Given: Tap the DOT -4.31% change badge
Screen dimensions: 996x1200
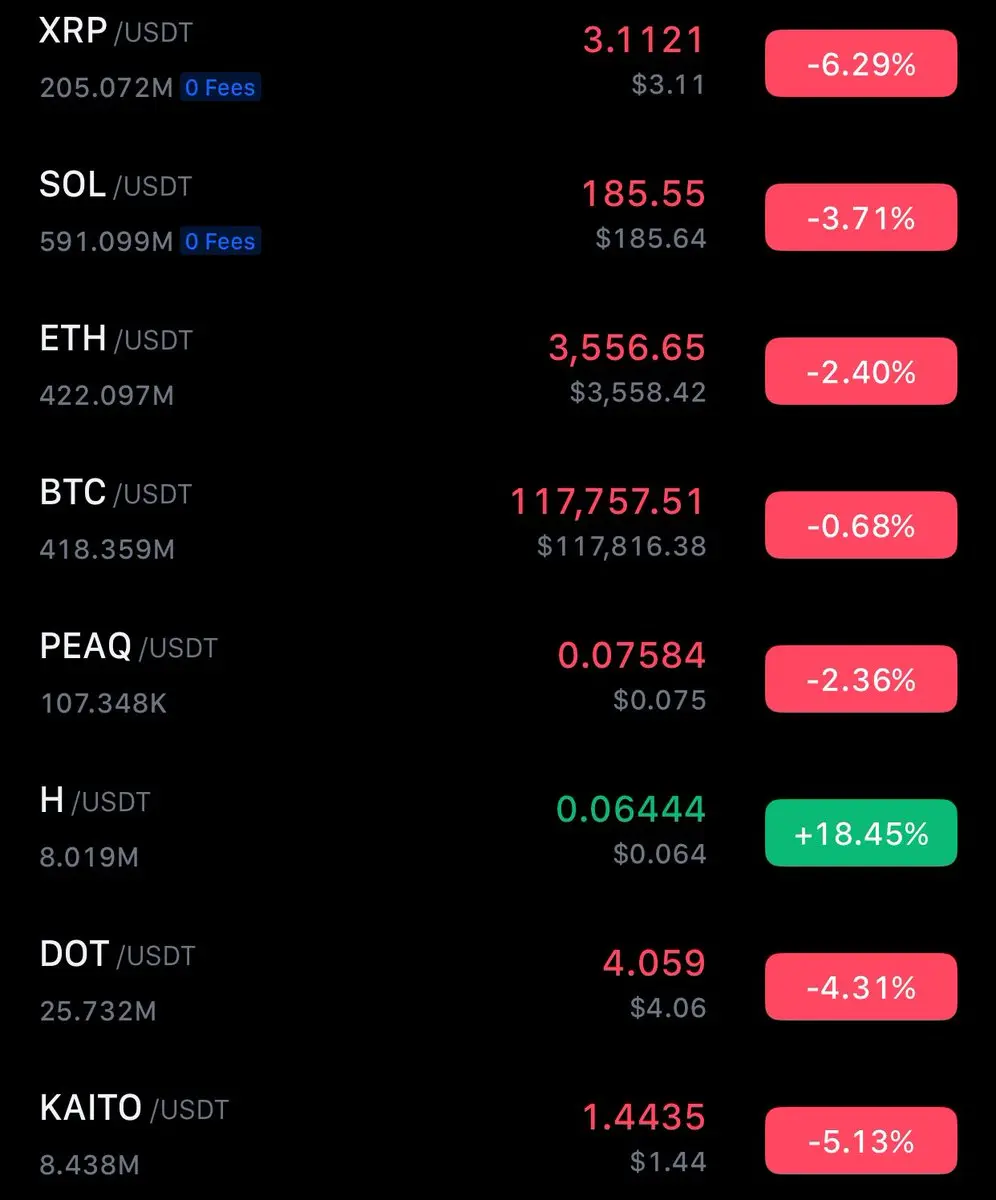Looking at the screenshot, I should [861, 987].
